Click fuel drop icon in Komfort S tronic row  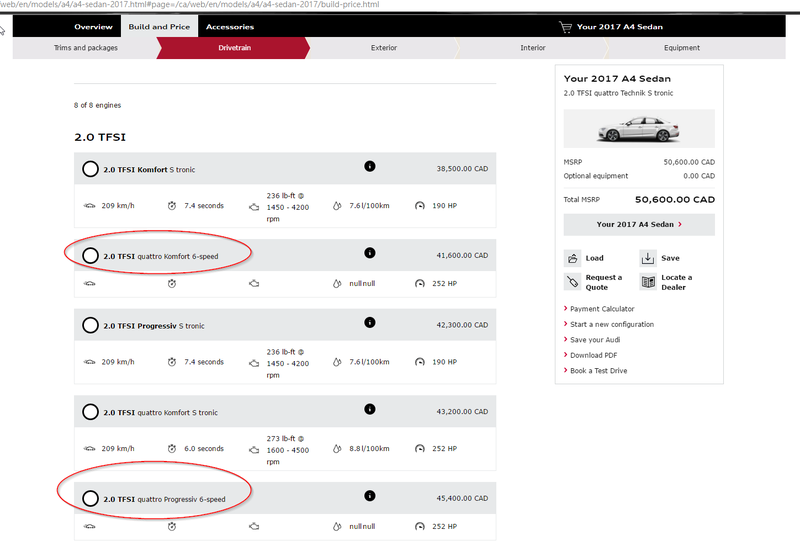tap(337, 206)
